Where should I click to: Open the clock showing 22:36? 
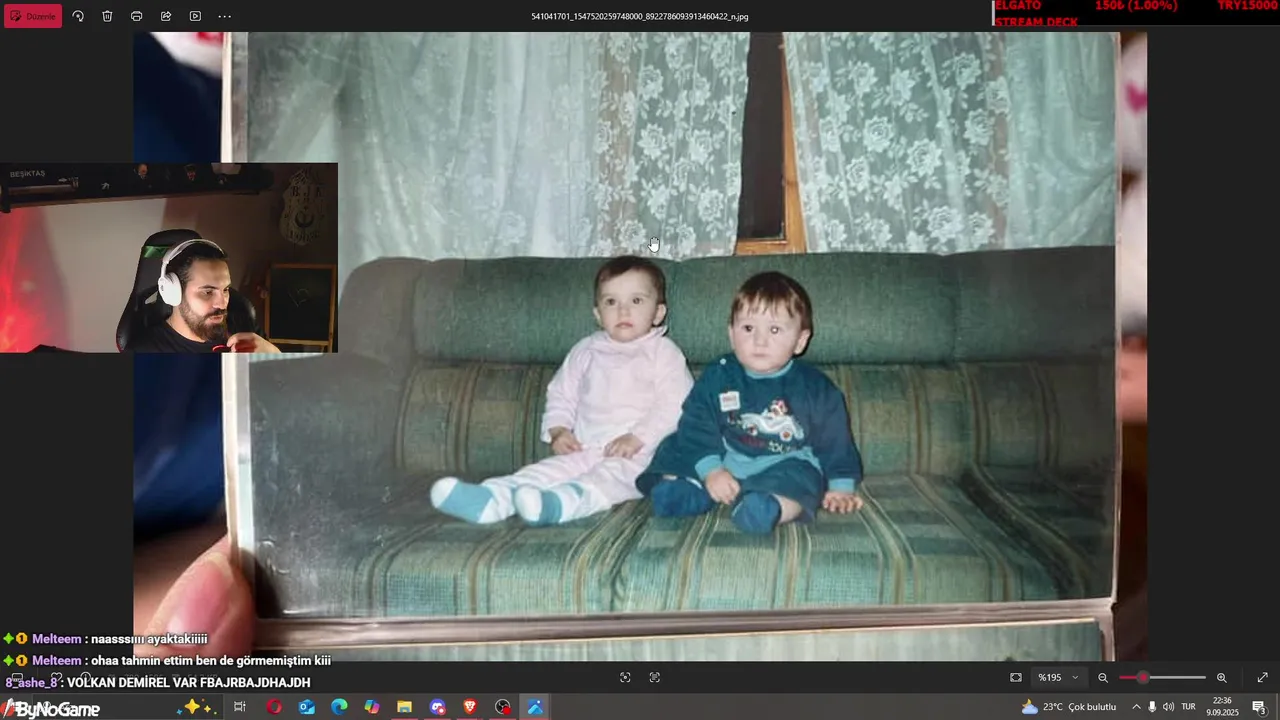coord(1222,707)
